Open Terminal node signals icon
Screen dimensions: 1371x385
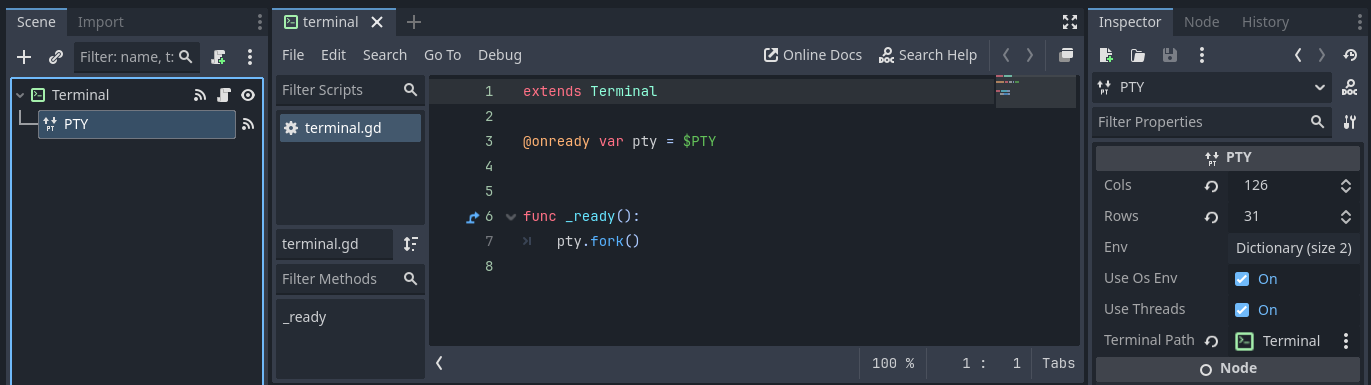200,95
